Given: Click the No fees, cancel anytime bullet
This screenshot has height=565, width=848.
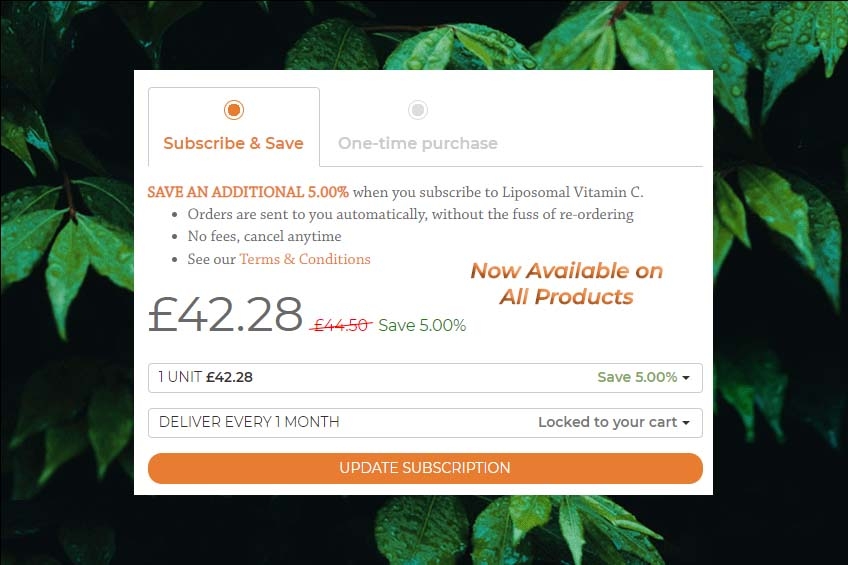Looking at the screenshot, I should coord(264,236).
